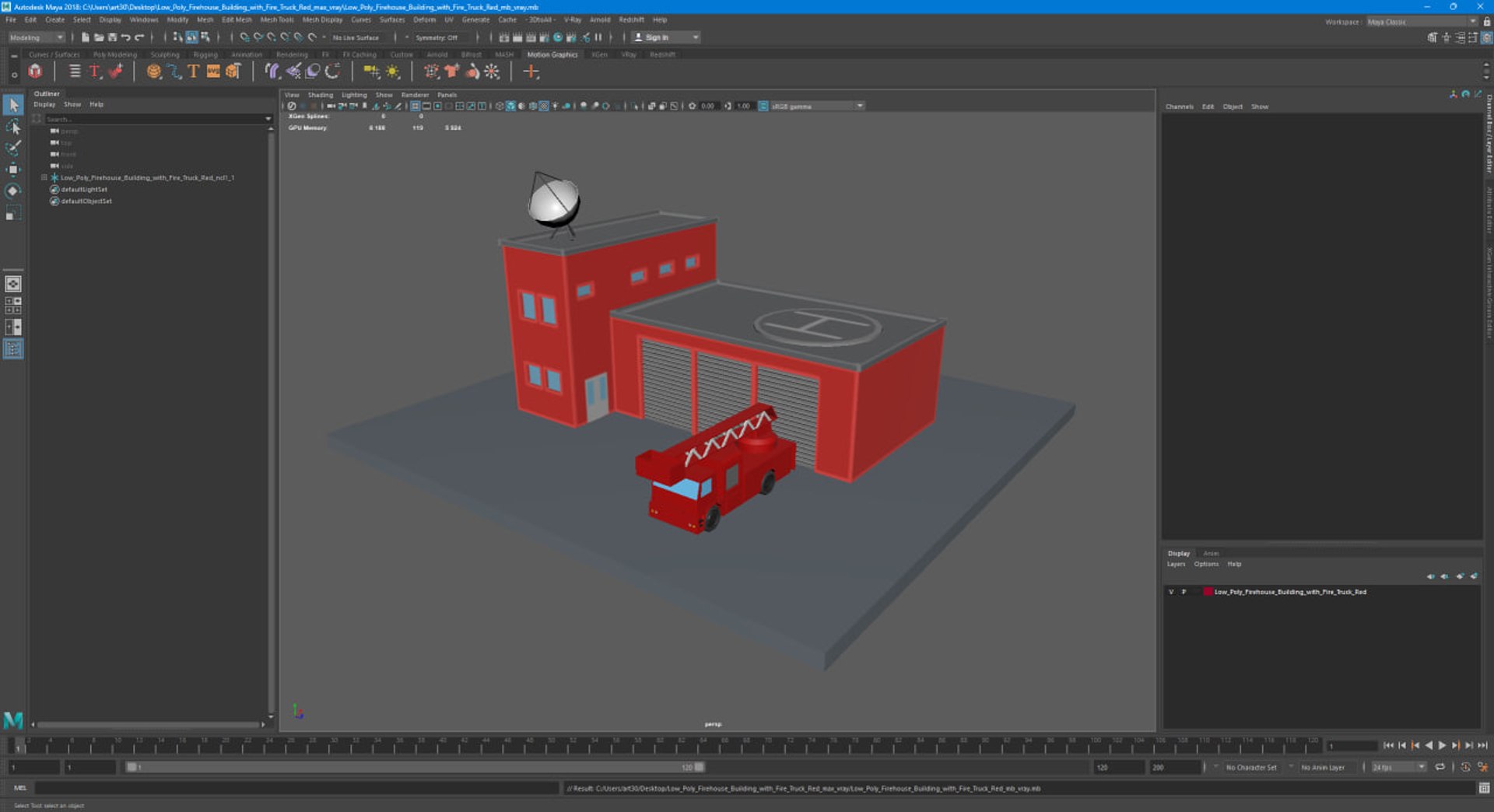Click the Outliner horizontal scrollbar
The image size is (1494, 812).
tap(148, 724)
